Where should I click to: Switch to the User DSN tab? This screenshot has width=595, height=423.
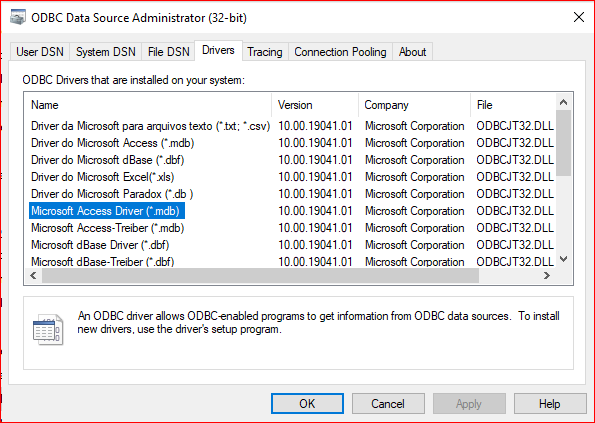[39, 52]
